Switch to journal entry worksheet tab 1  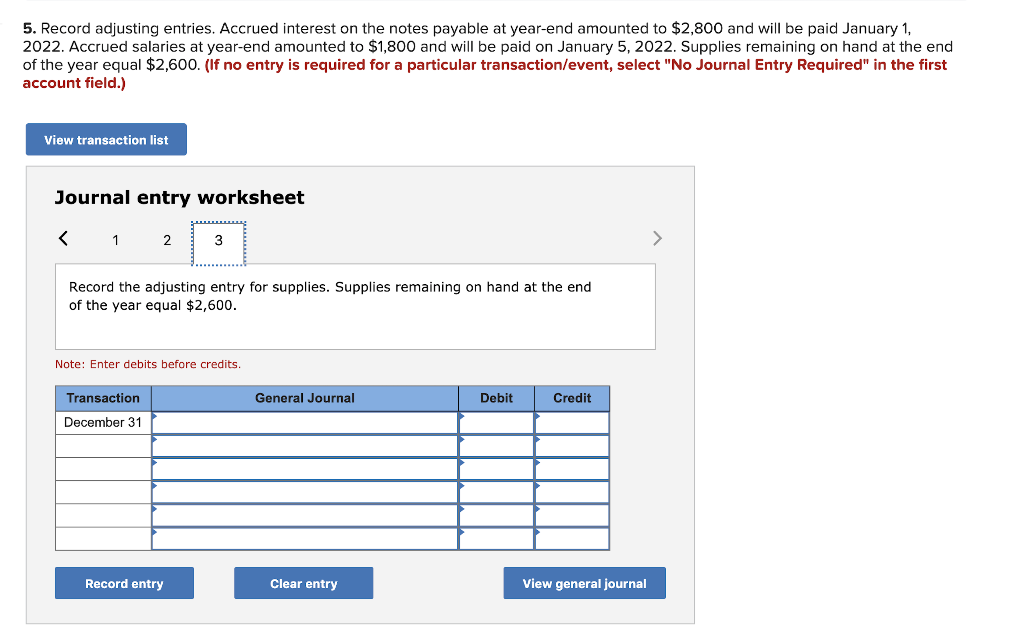click(115, 240)
